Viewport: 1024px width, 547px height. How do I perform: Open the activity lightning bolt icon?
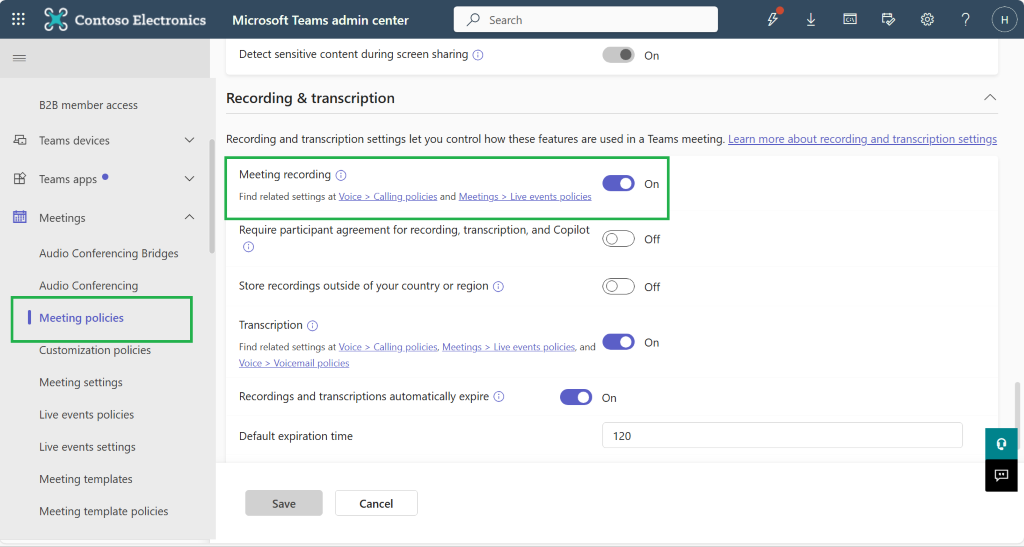773,20
